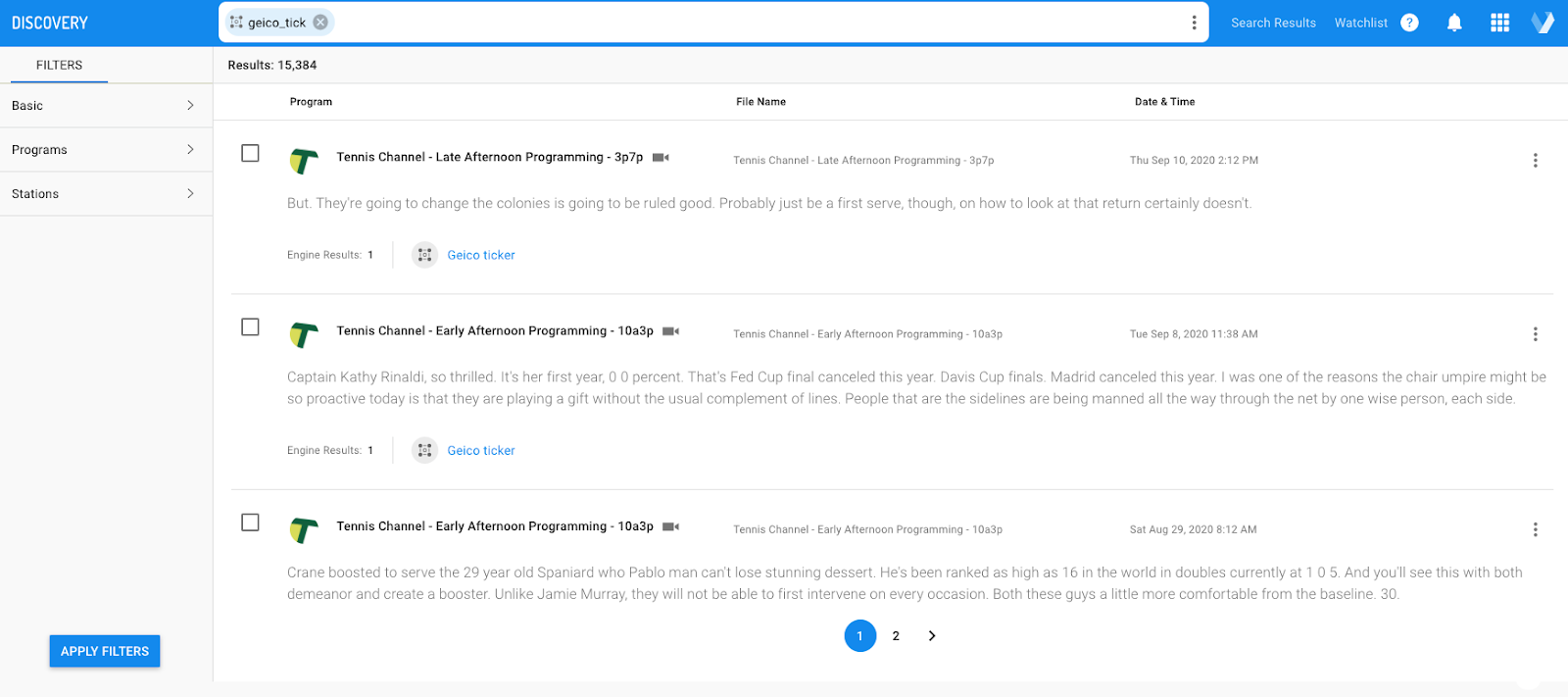Click video icon on Aug 29 Early Afternoon result
Viewport: 1568px width, 697px height.
coord(670,526)
